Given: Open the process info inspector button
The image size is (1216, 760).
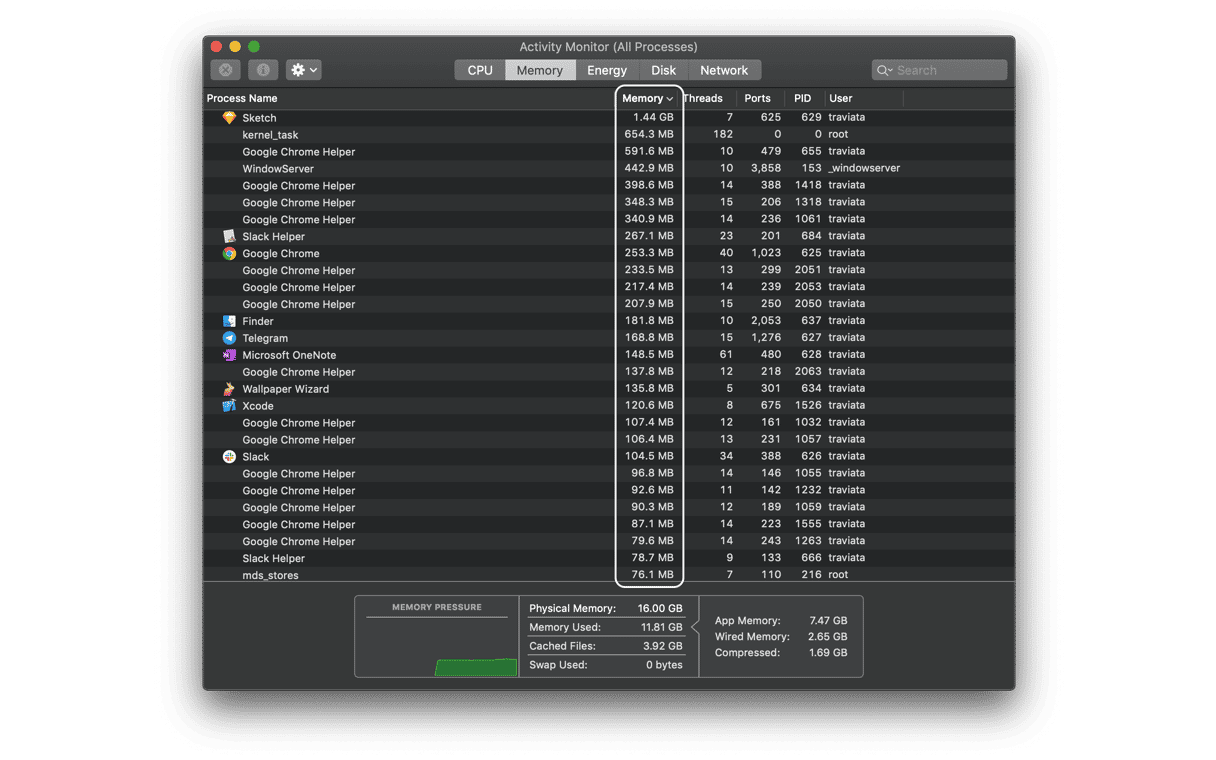Looking at the screenshot, I should point(263,70).
